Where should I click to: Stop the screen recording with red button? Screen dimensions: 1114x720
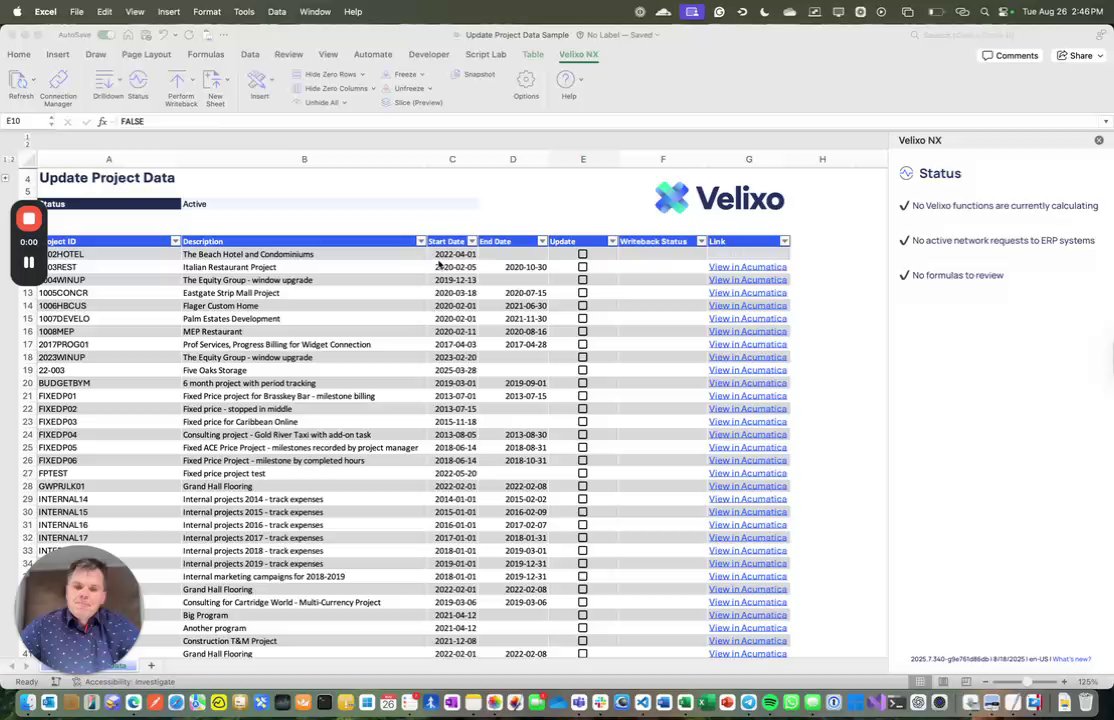(29, 219)
